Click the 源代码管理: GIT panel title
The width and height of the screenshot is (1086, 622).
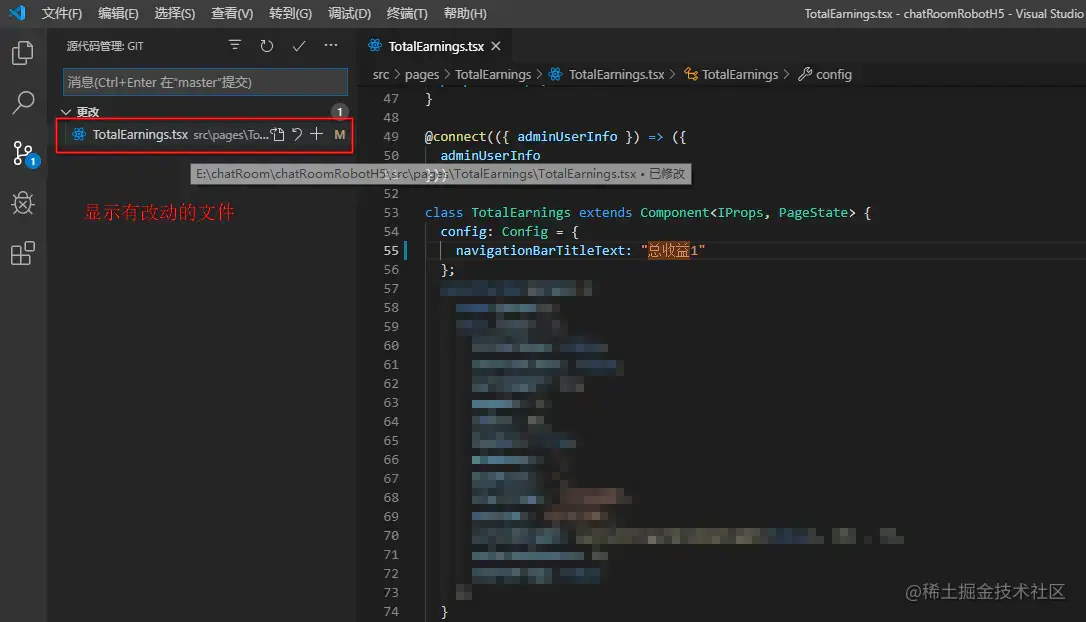pyautogui.click(x=105, y=46)
